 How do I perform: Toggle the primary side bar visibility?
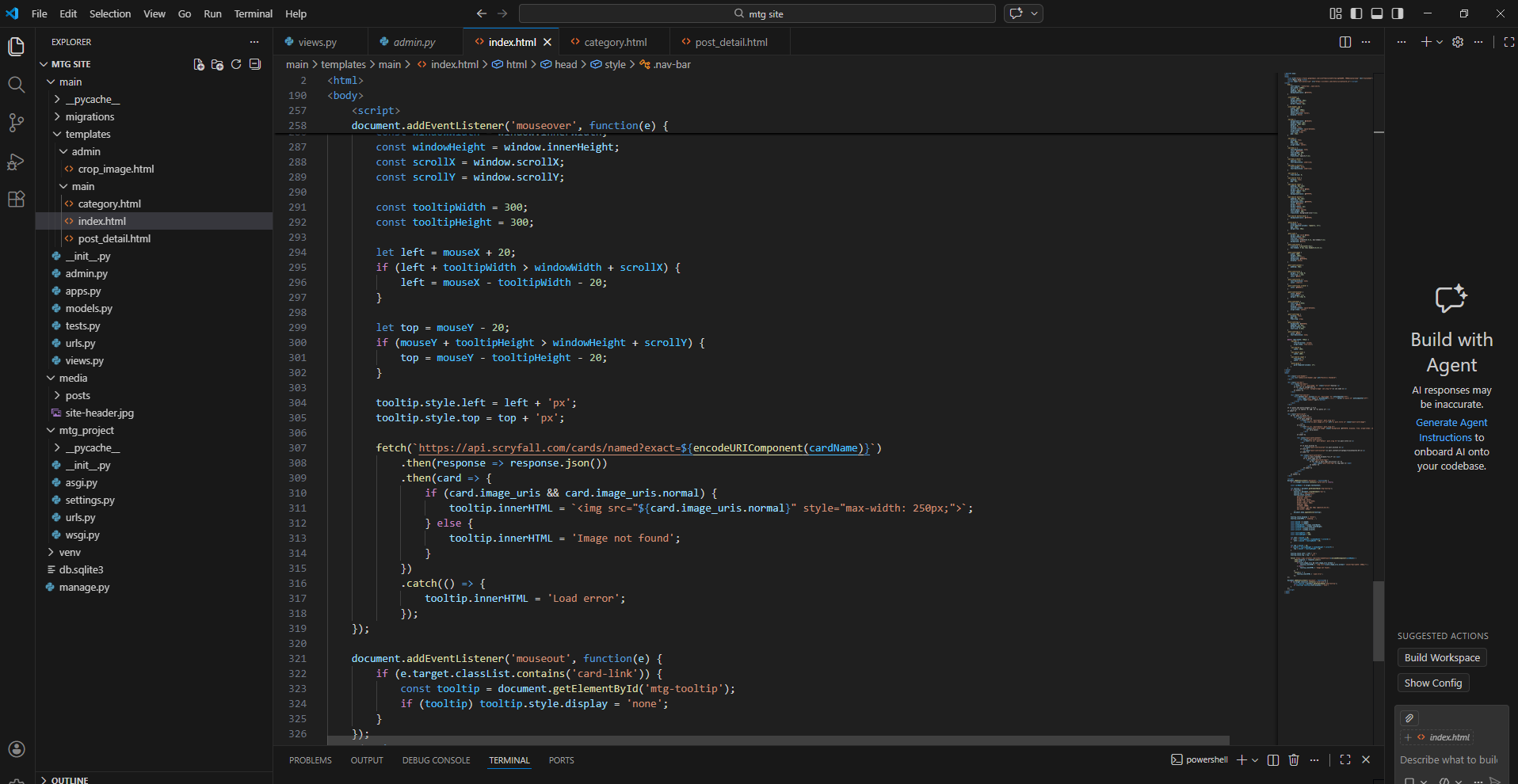click(x=1356, y=13)
